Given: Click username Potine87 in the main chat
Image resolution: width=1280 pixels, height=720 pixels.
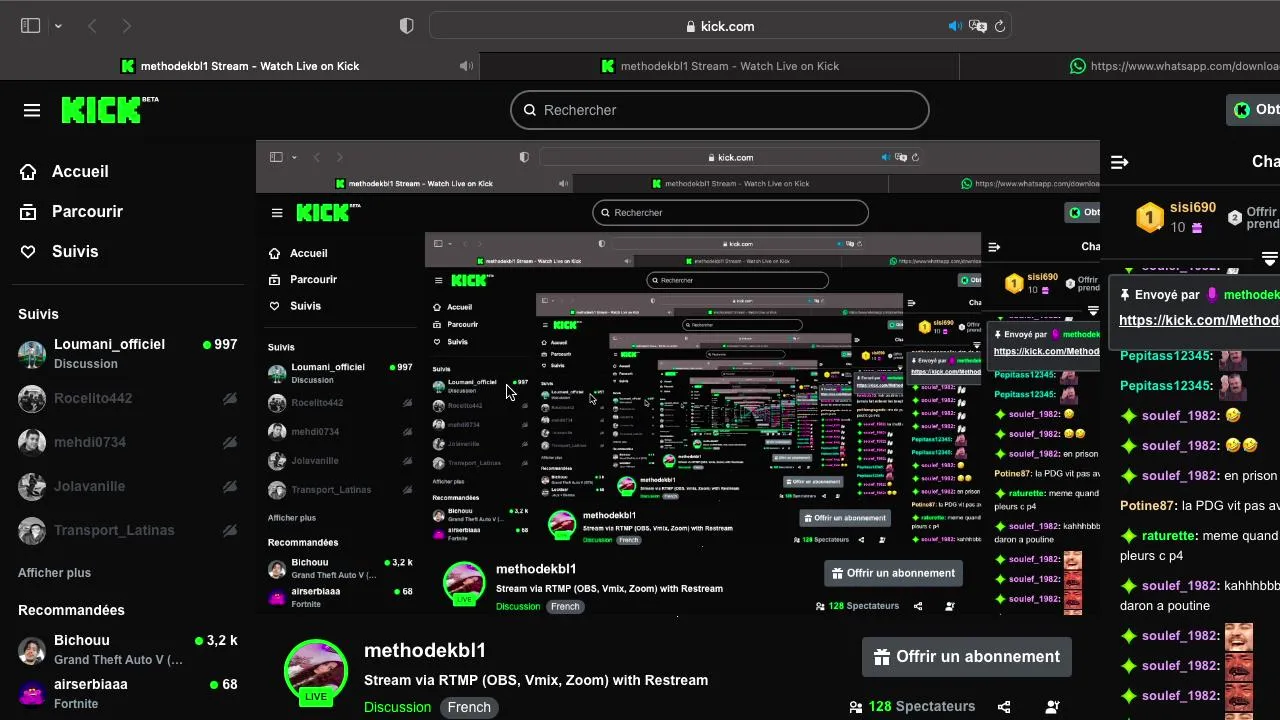Looking at the screenshot, I should (x=1146, y=506).
